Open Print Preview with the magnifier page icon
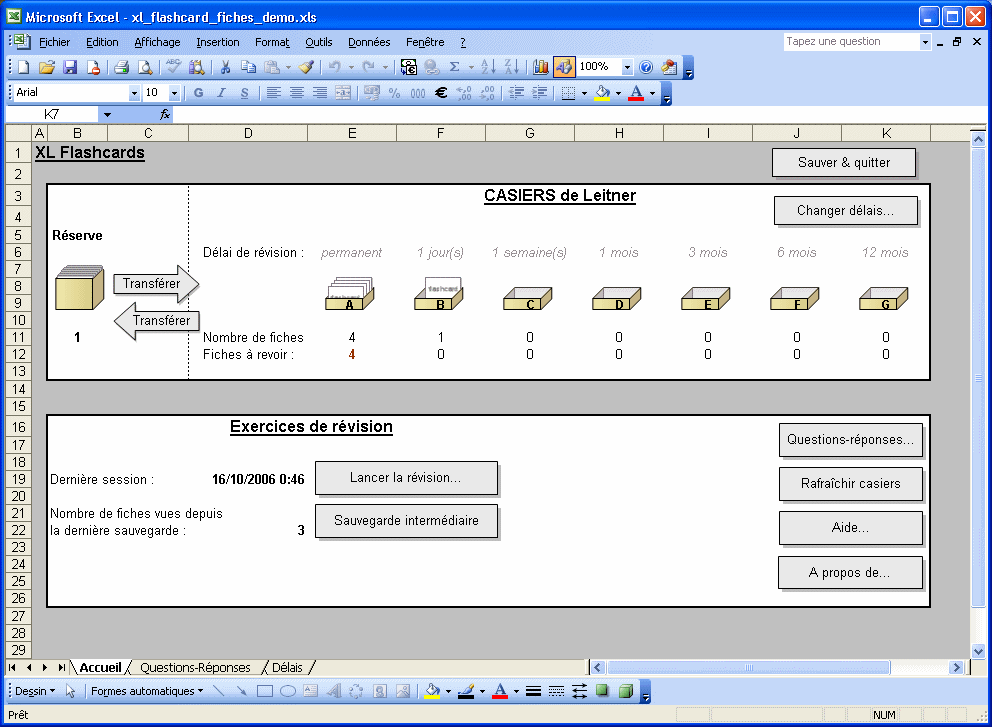 coord(145,67)
